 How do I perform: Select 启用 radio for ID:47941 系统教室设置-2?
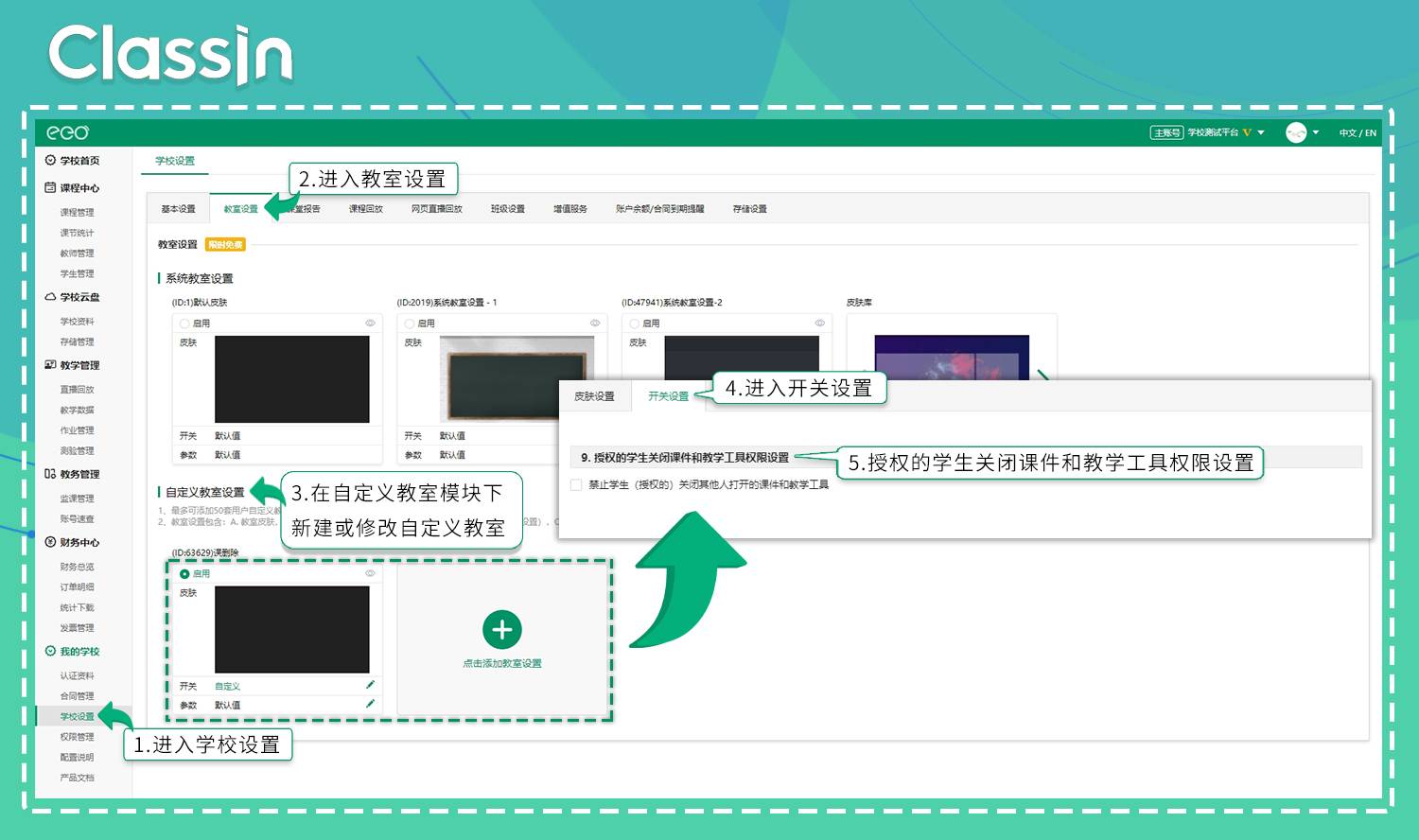(x=635, y=324)
